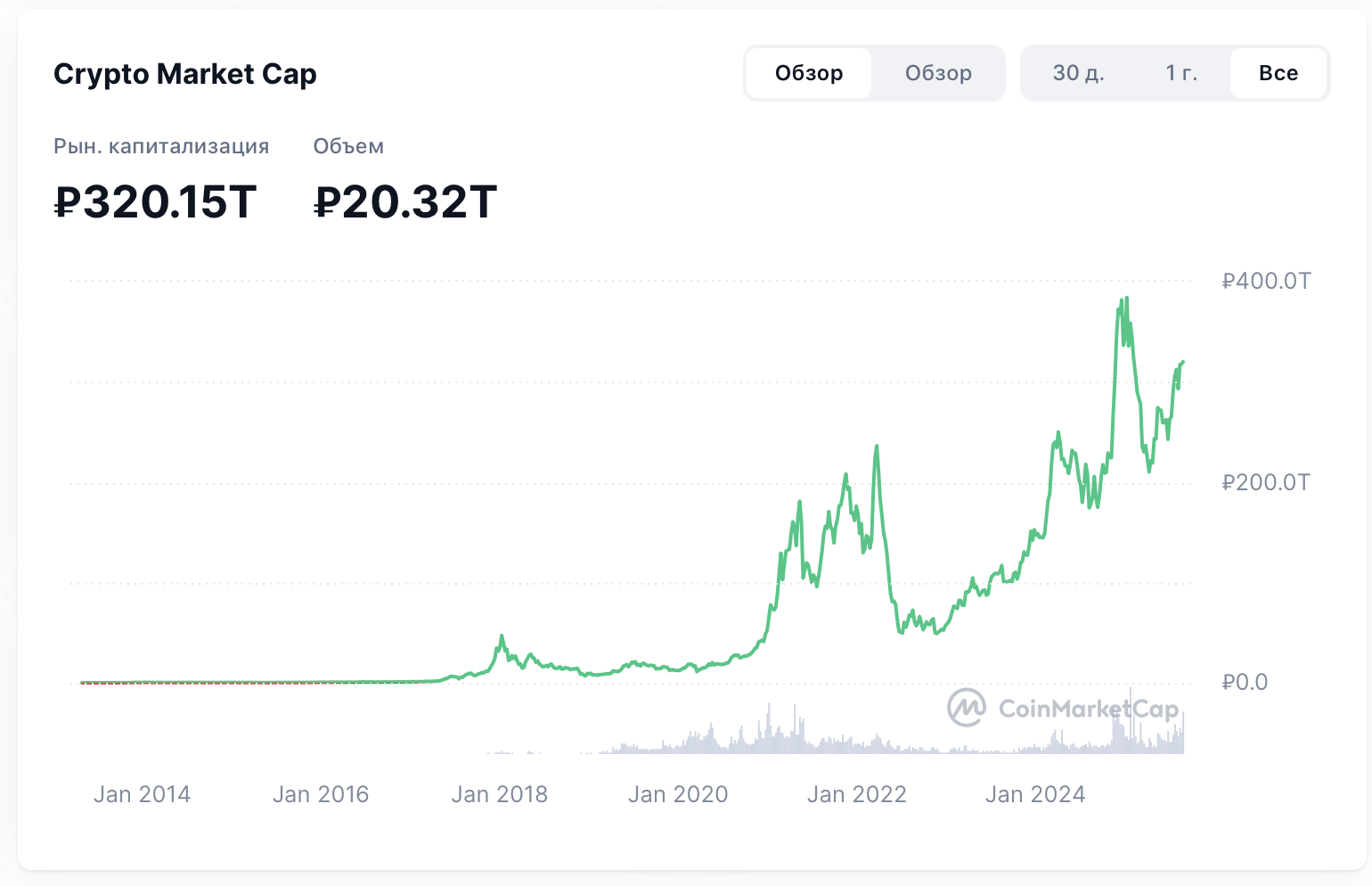Click the ₽320.15T market cap value
Viewport: 1372px width, 886px height.
point(156,201)
